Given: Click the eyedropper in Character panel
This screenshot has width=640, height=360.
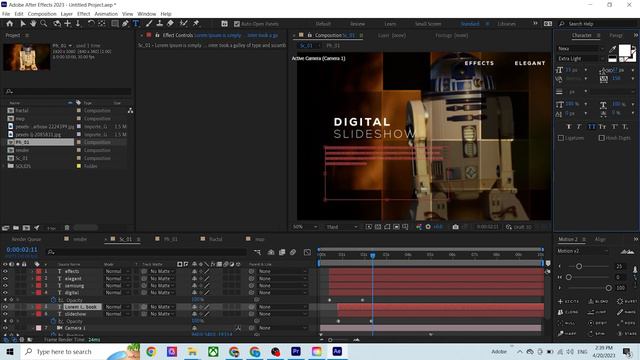Looking at the screenshot, I should (x=612, y=49).
